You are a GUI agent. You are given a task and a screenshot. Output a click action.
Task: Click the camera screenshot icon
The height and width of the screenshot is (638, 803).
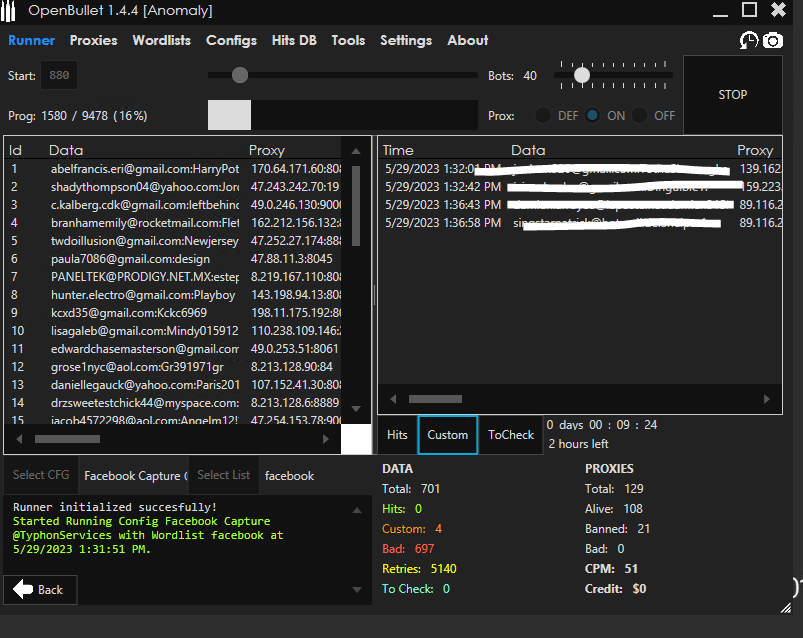[773, 41]
